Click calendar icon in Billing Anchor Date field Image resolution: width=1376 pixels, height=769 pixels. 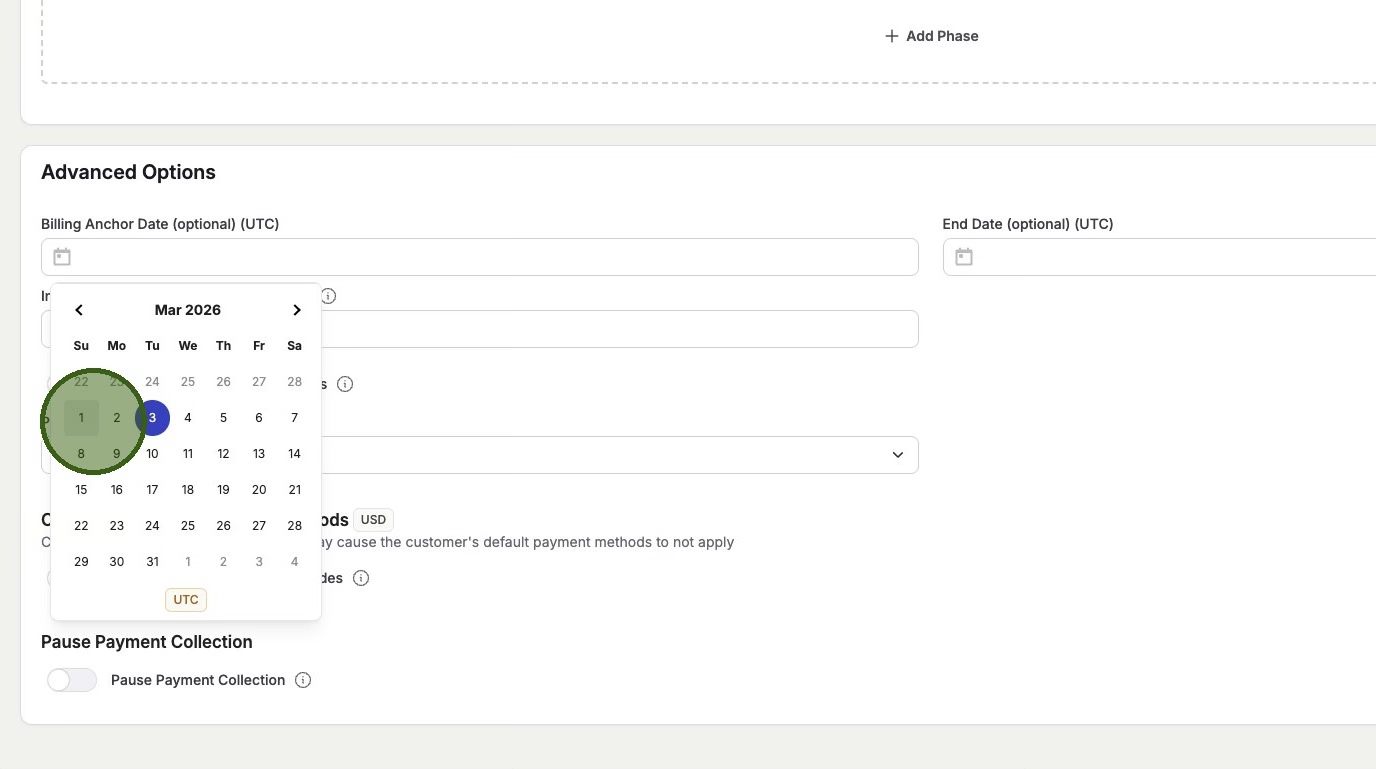pos(62,257)
